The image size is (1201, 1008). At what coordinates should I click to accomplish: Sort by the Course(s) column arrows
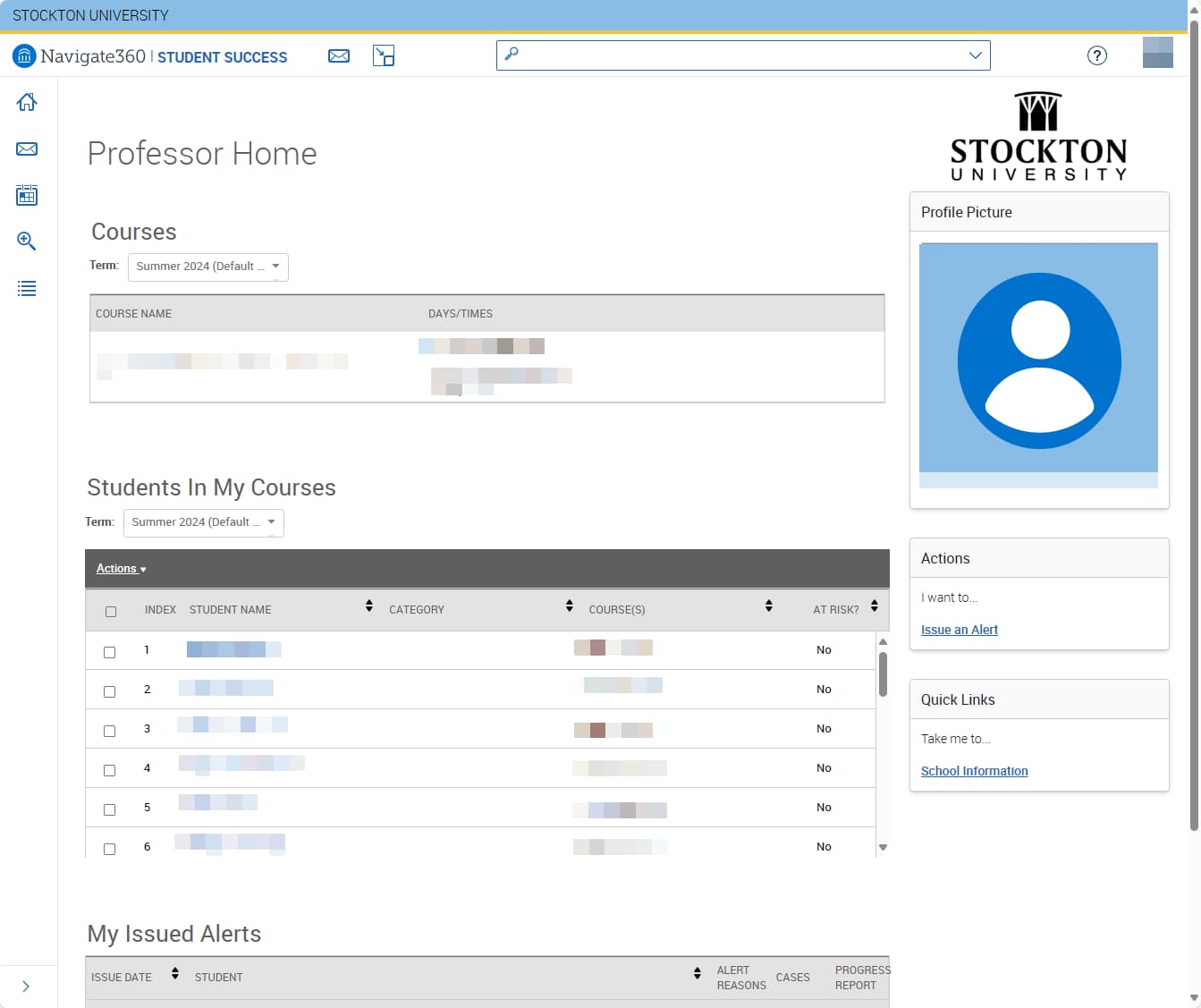click(769, 606)
